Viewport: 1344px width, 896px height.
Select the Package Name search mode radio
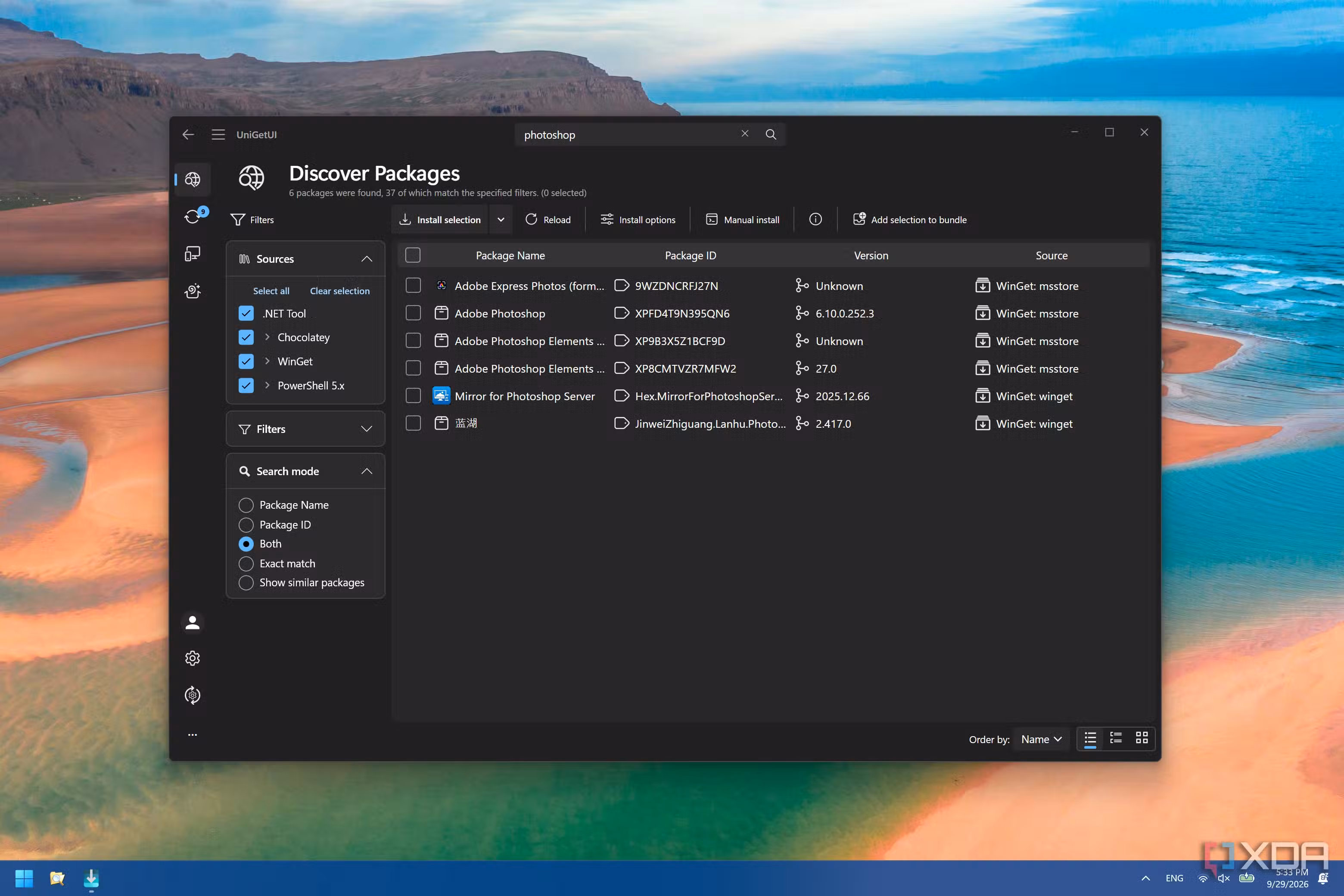point(246,504)
